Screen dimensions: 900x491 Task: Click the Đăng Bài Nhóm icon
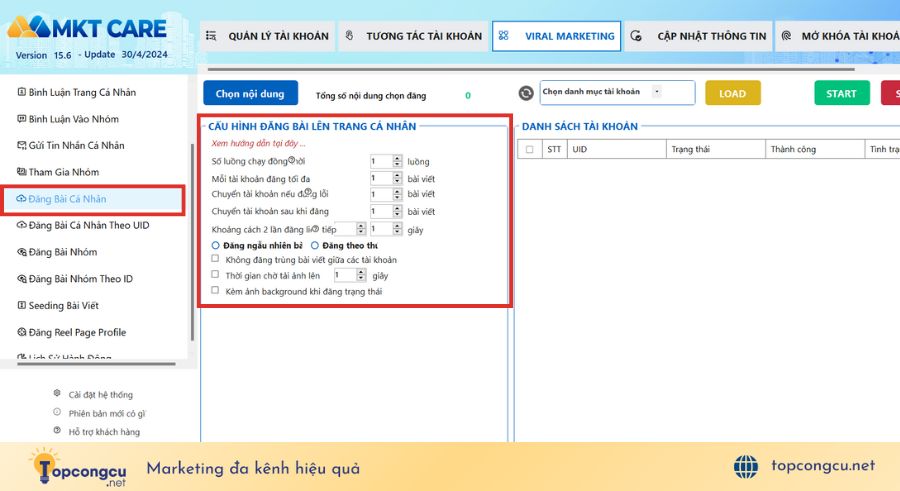click(21, 252)
